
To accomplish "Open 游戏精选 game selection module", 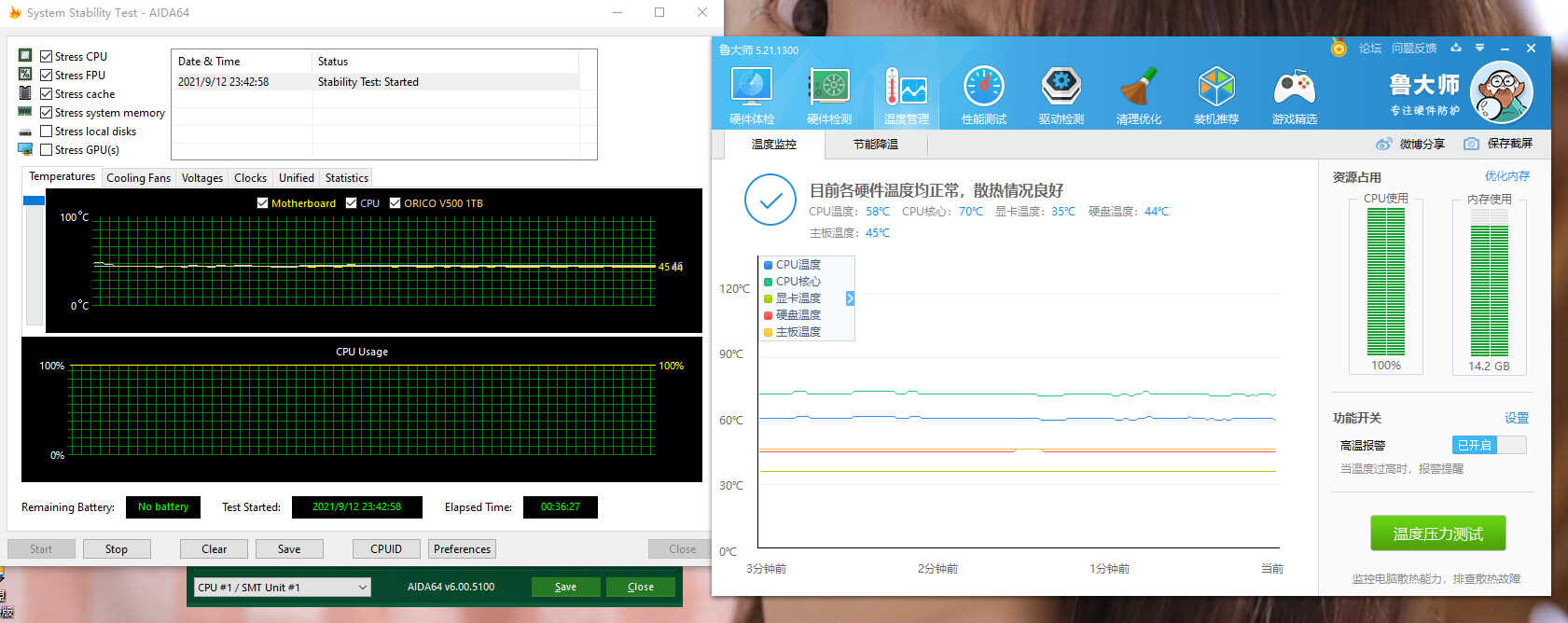I will pos(1294,95).
